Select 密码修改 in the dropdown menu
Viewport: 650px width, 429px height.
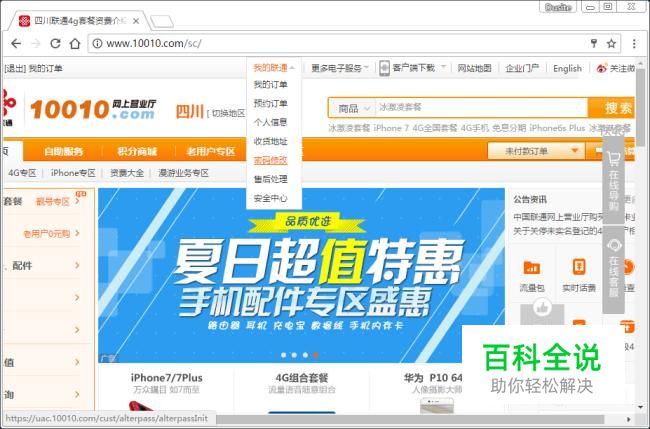(270, 160)
